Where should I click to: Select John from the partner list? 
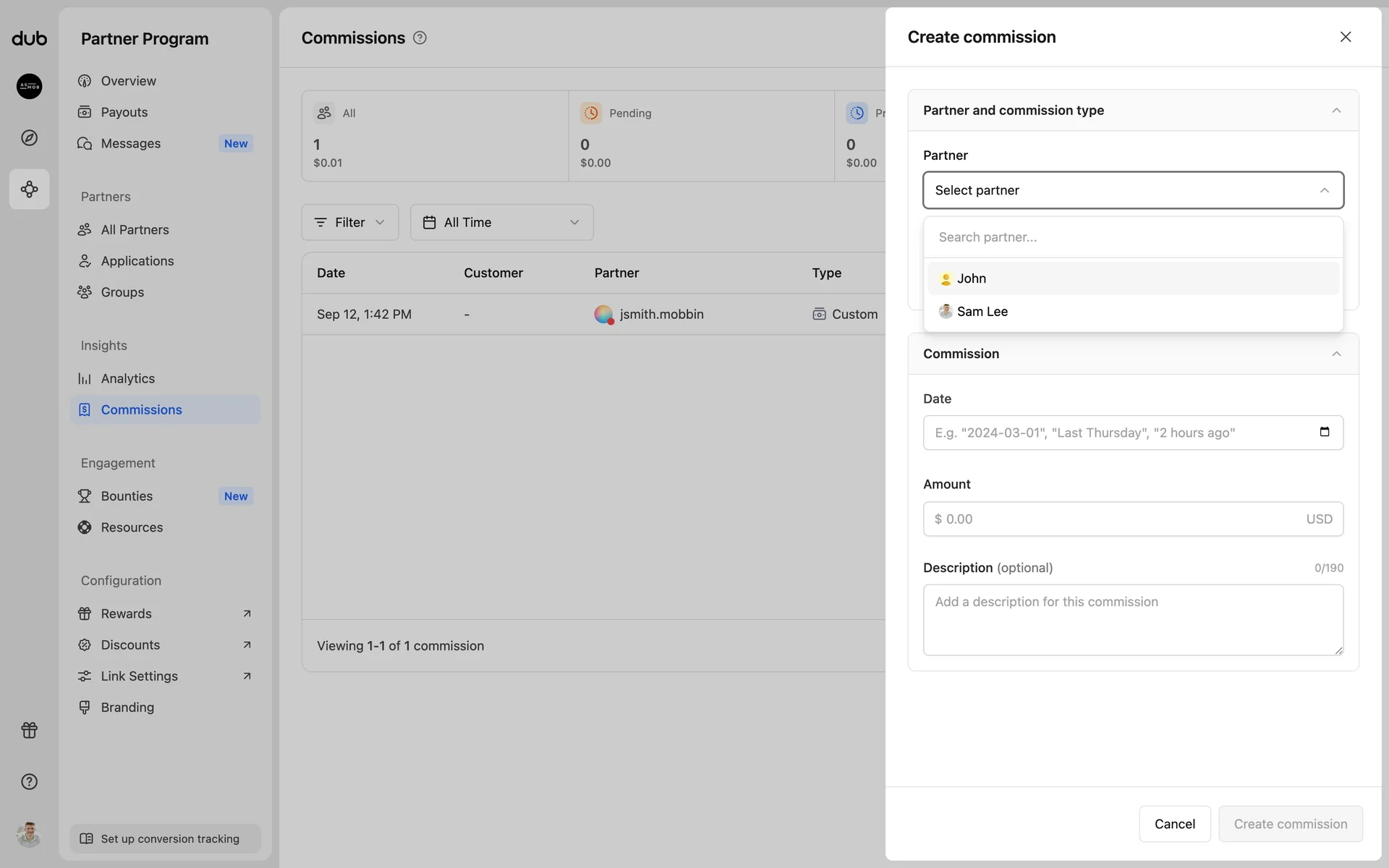click(x=972, y=278)
